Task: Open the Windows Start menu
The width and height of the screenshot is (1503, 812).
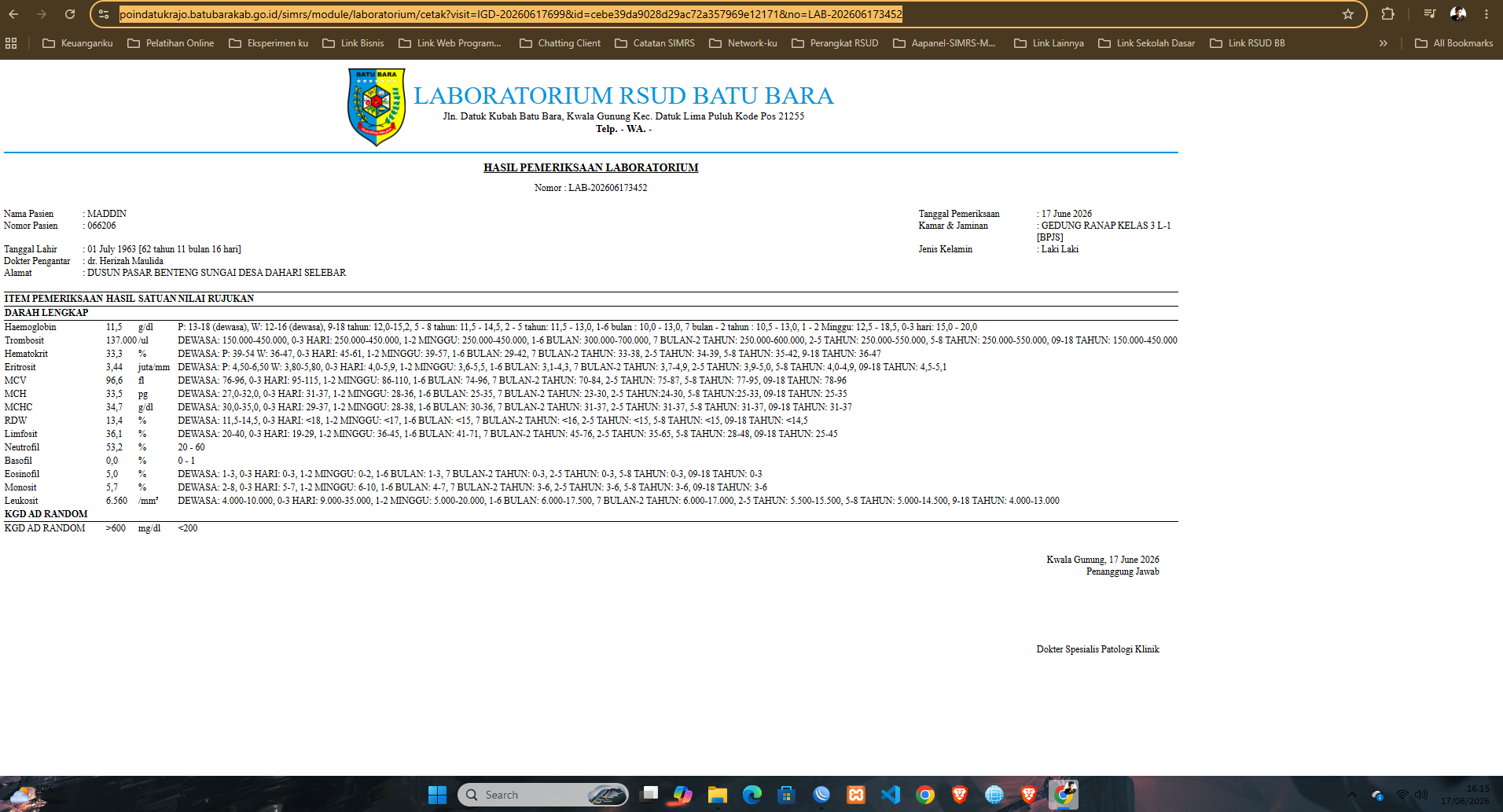Action: point(437,795)
